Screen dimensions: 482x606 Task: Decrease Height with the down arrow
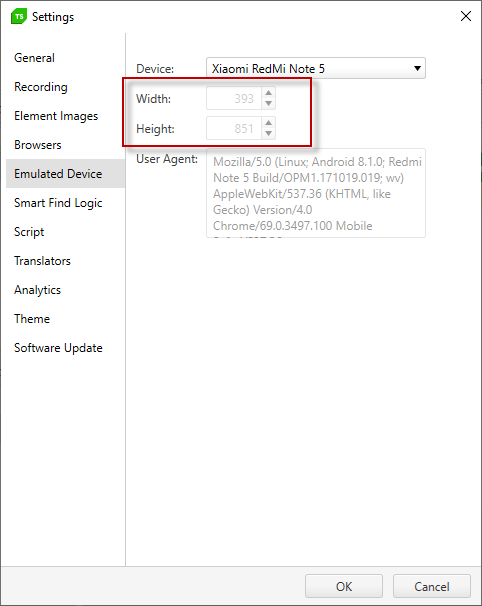click(268, 133)
